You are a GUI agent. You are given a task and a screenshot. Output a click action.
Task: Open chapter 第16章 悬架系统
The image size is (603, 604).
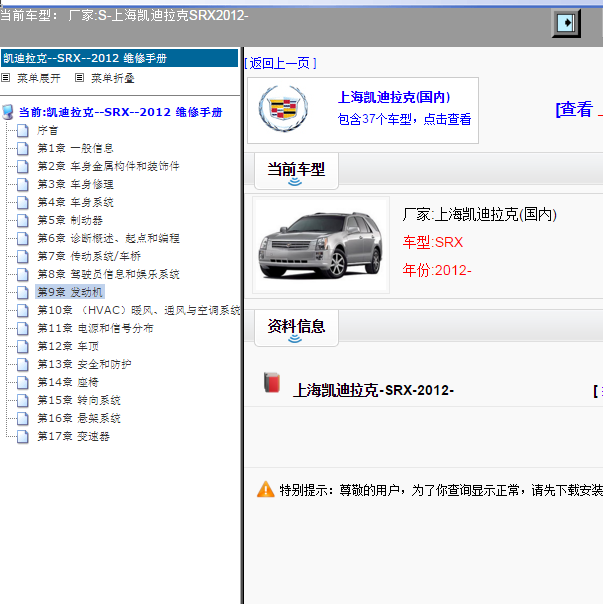pos(79,418)
